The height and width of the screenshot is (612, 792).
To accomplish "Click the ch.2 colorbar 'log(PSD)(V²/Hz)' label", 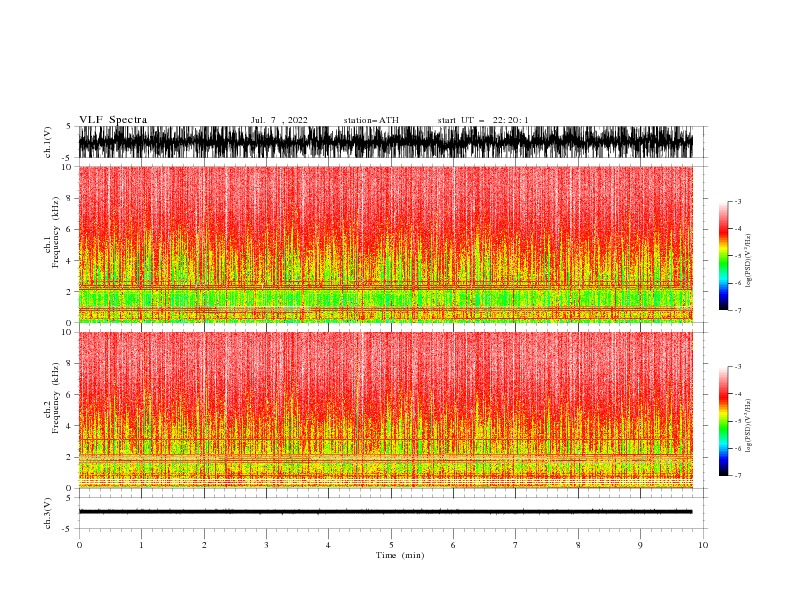I will [x=748, y=426].
